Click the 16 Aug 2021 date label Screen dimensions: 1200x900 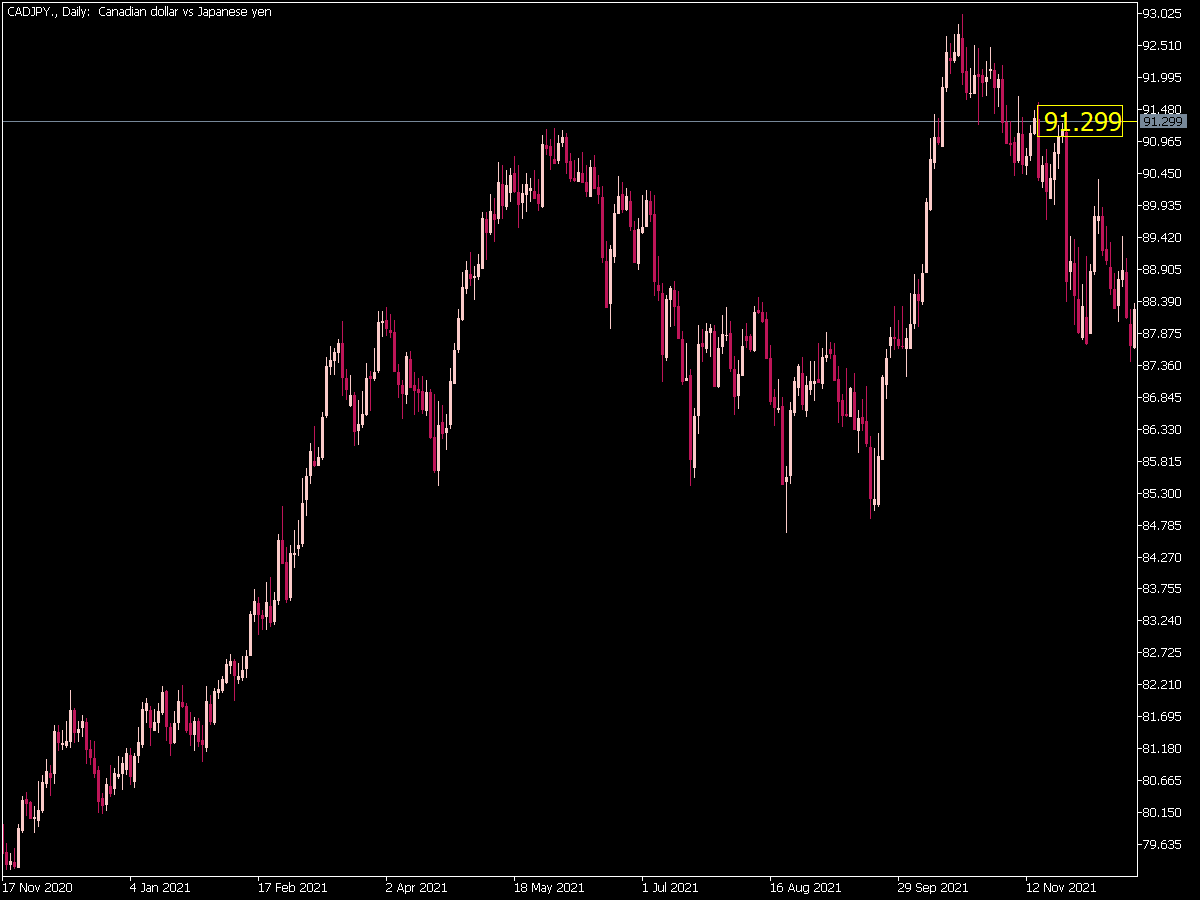[x=805, y=888]
